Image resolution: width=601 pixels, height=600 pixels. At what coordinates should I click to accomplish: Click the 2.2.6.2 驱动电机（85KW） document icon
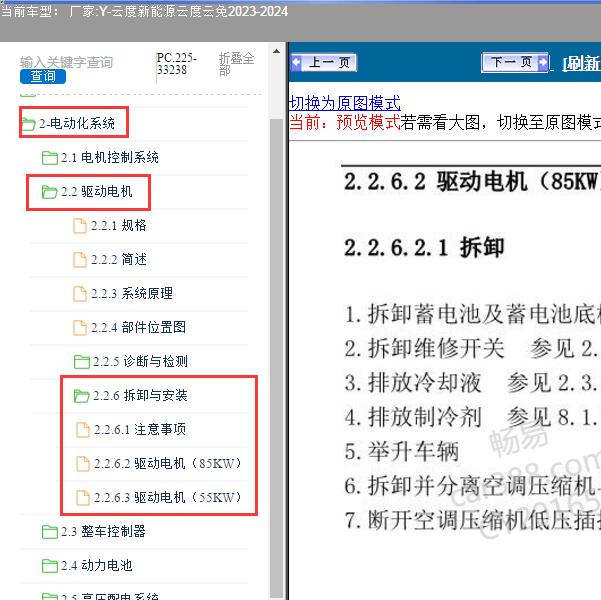(83, 464)
